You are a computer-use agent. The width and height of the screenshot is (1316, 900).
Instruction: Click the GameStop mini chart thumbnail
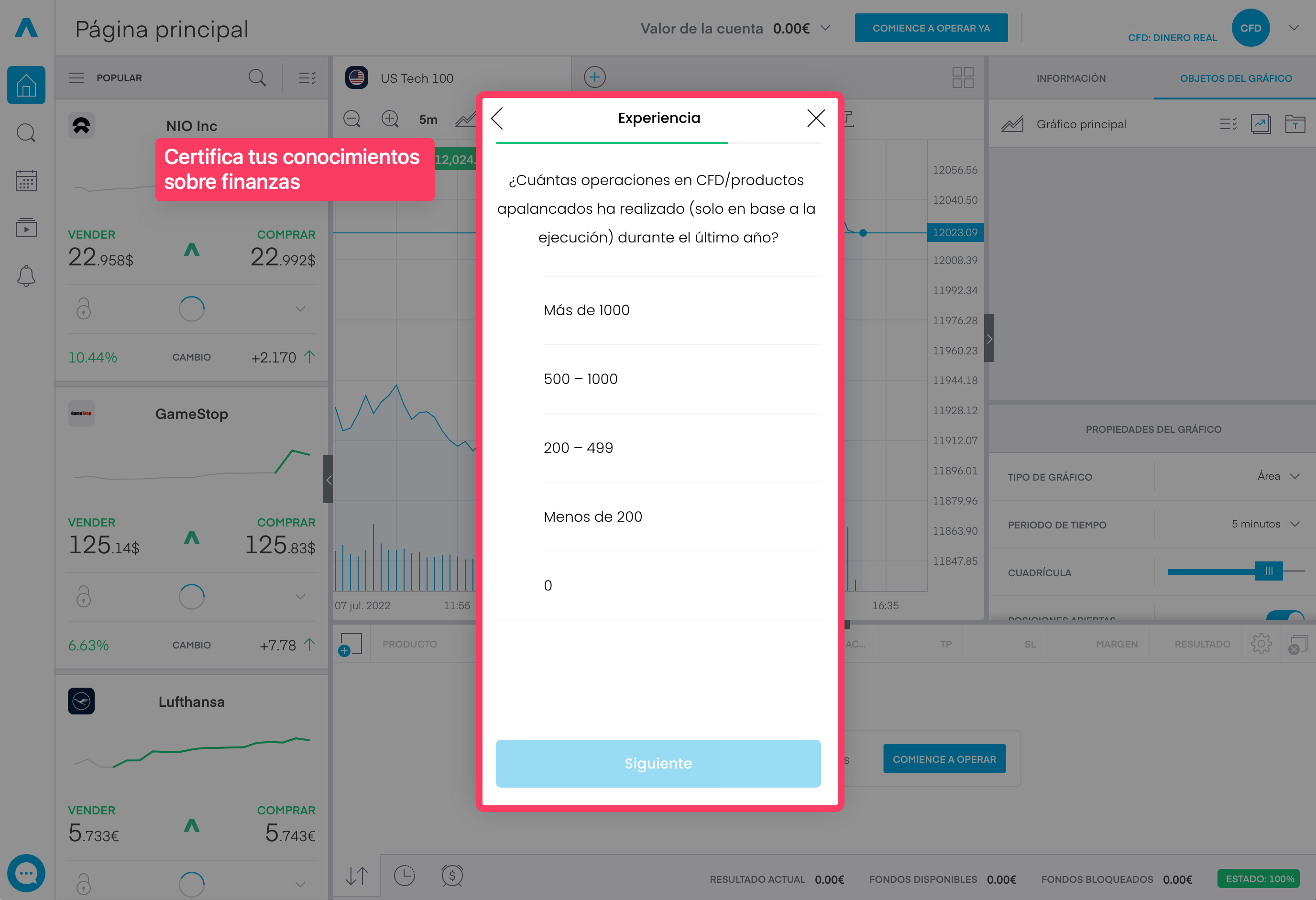(x=191, y=464)
